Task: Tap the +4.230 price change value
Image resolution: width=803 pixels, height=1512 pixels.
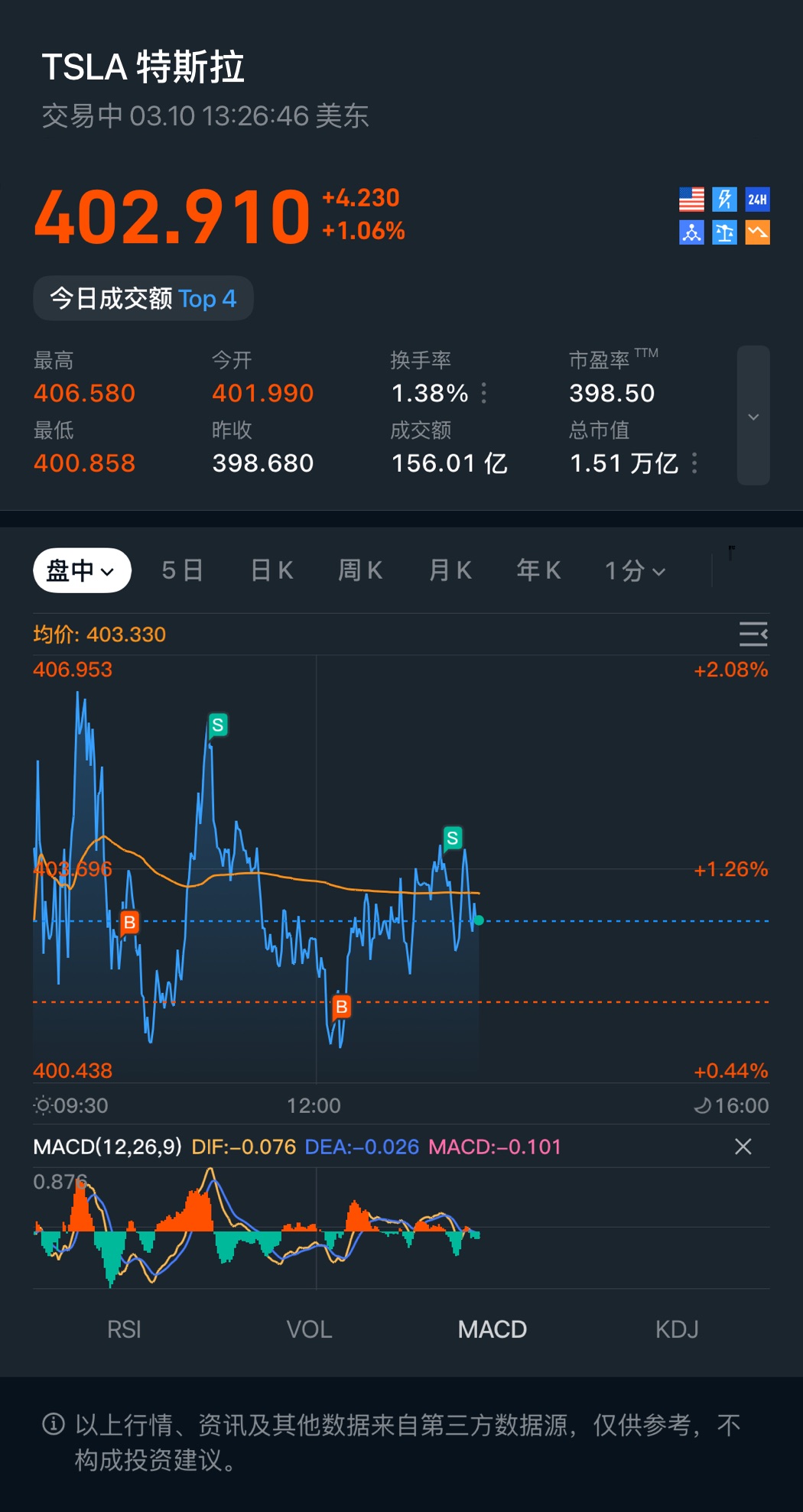Action: point(361,198)
